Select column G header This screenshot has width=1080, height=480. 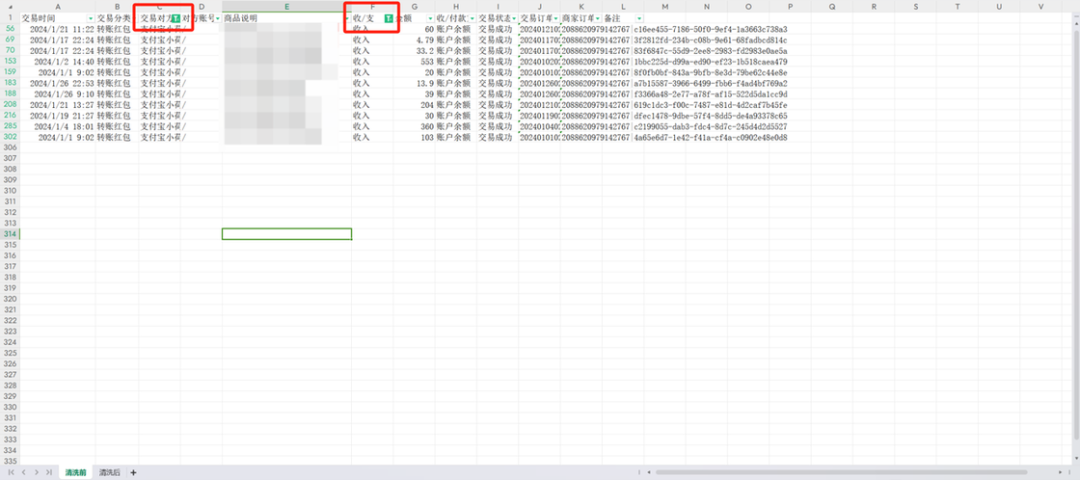click(414, 6)
